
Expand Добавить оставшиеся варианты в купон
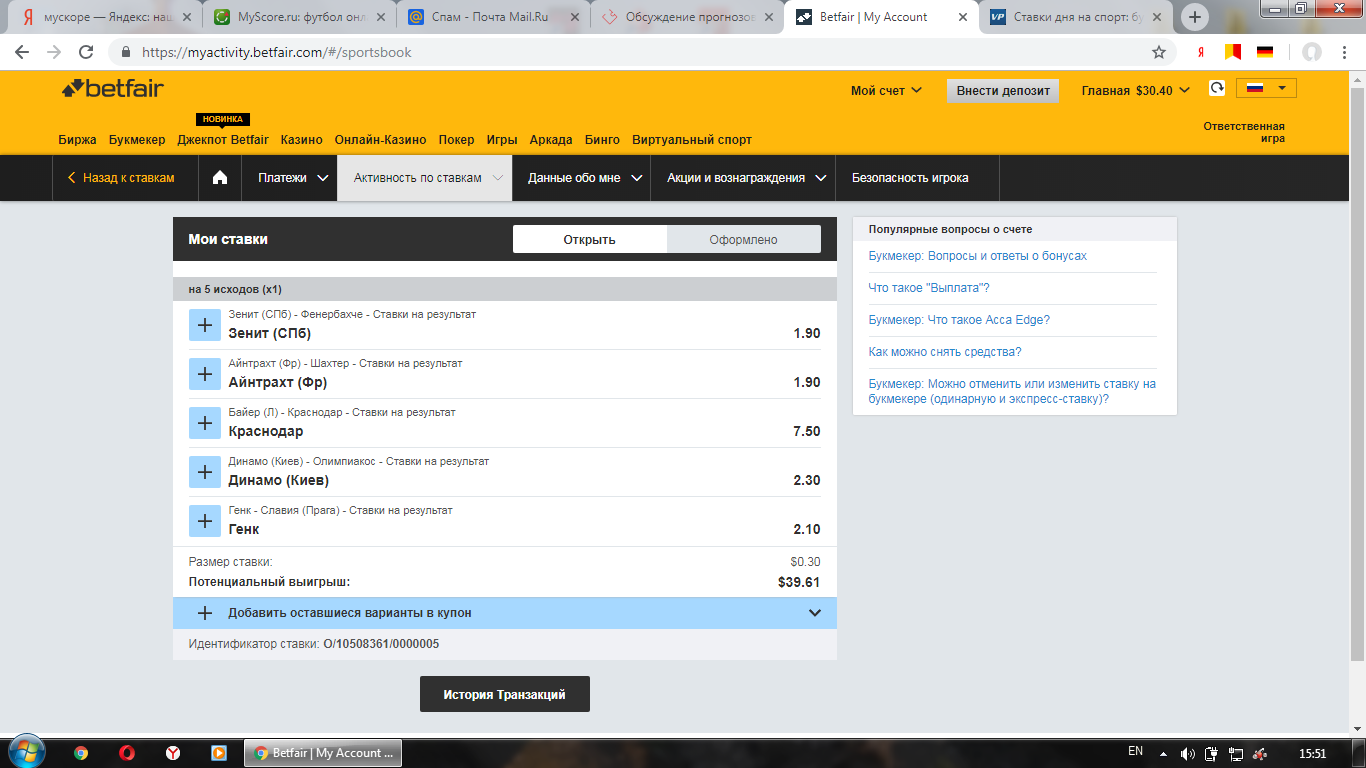tap(504, 613)
